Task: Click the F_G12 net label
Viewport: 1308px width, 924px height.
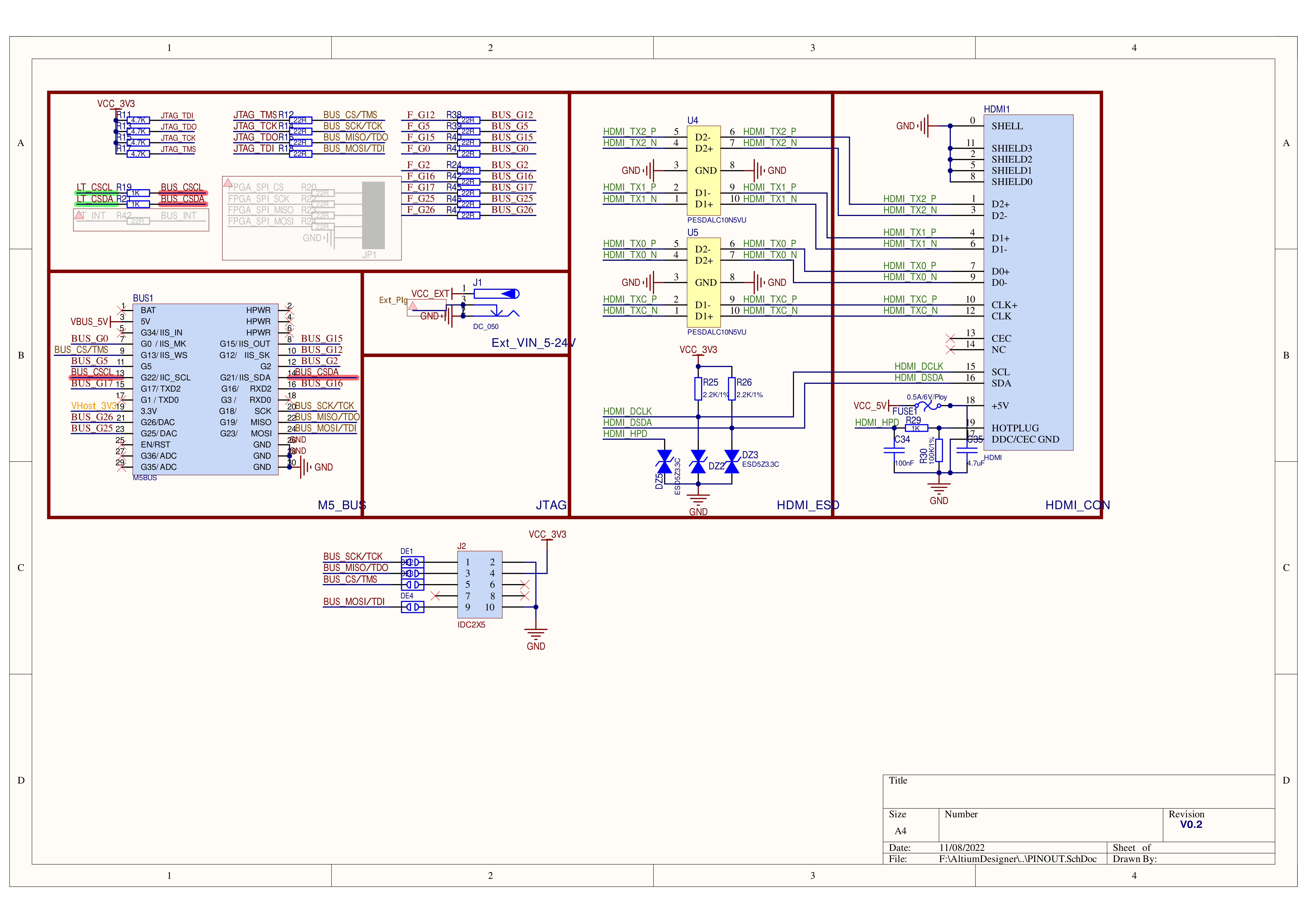Action: 420,115
